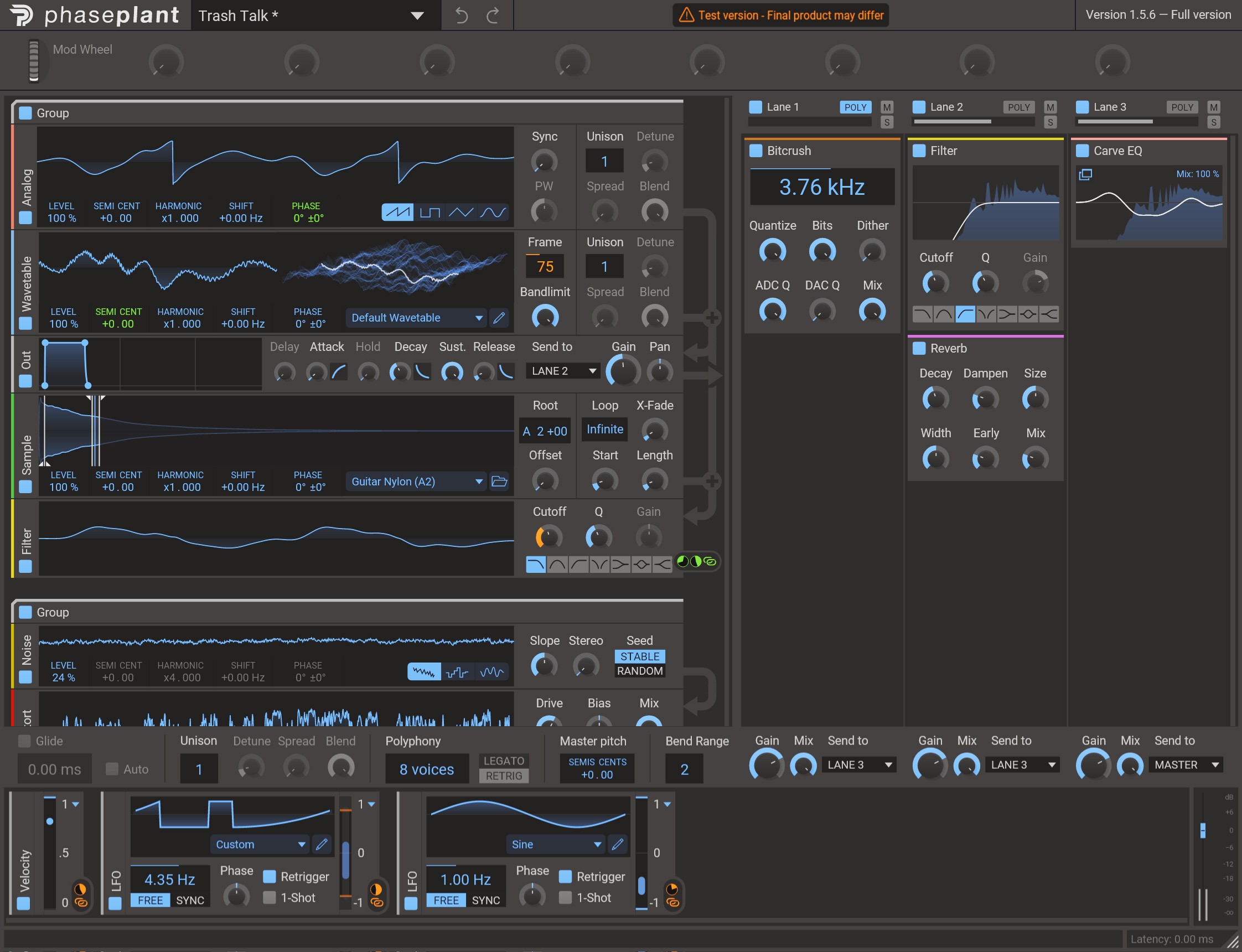Enable Retrigger on the Sine LFO
The image size is (1242, 952).
(x=565, y=877)
